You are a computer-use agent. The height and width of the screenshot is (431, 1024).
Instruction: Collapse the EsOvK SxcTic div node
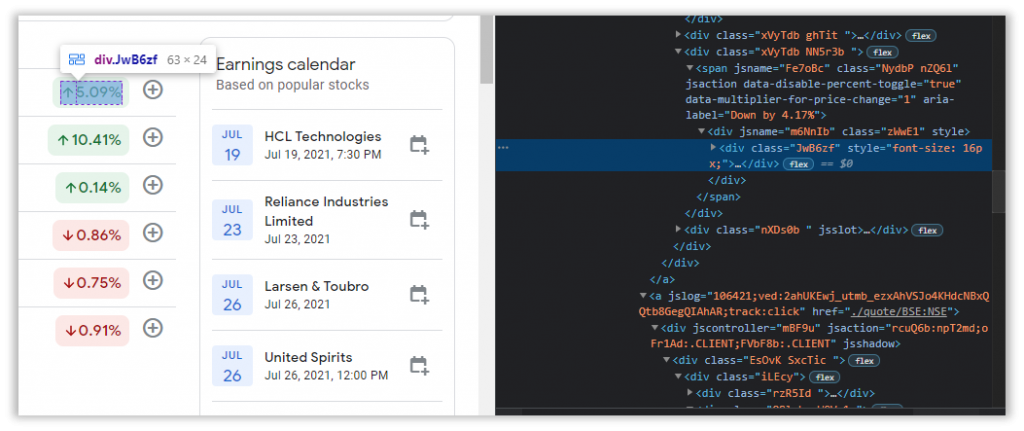667,360
